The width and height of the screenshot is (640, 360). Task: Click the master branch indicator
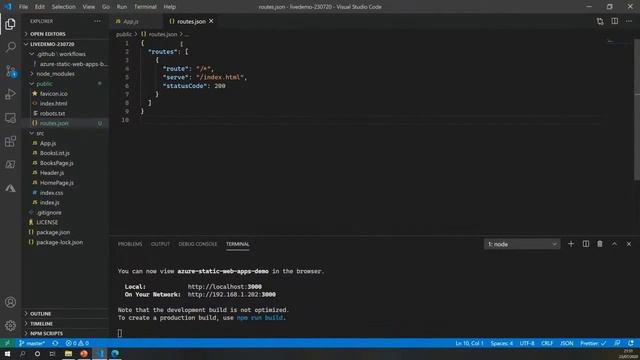(x=32, y=343)
